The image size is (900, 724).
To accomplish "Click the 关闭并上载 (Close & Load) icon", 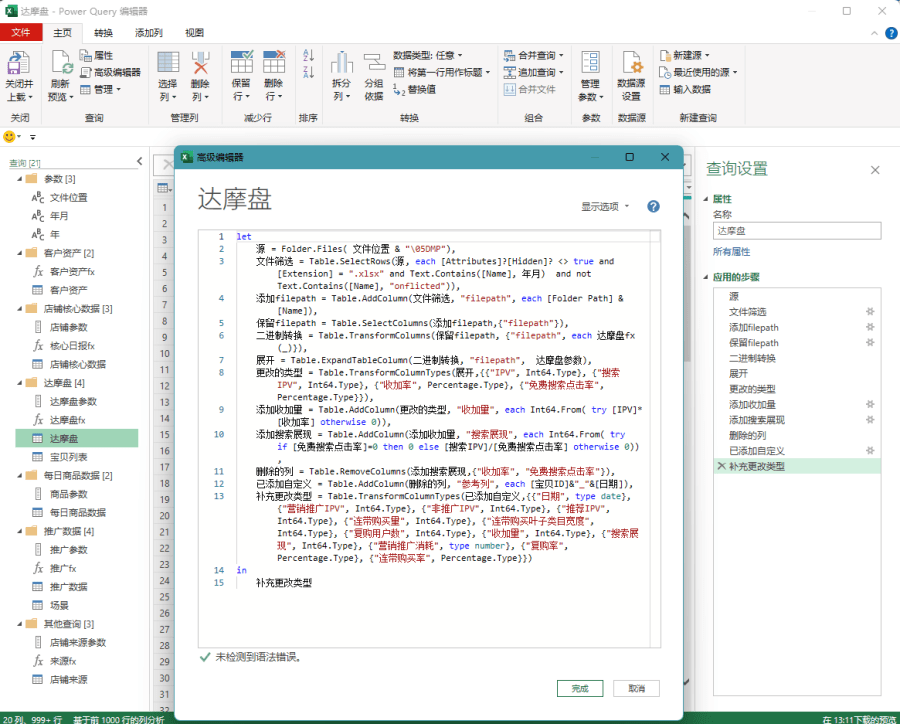I will coord(19,65).
